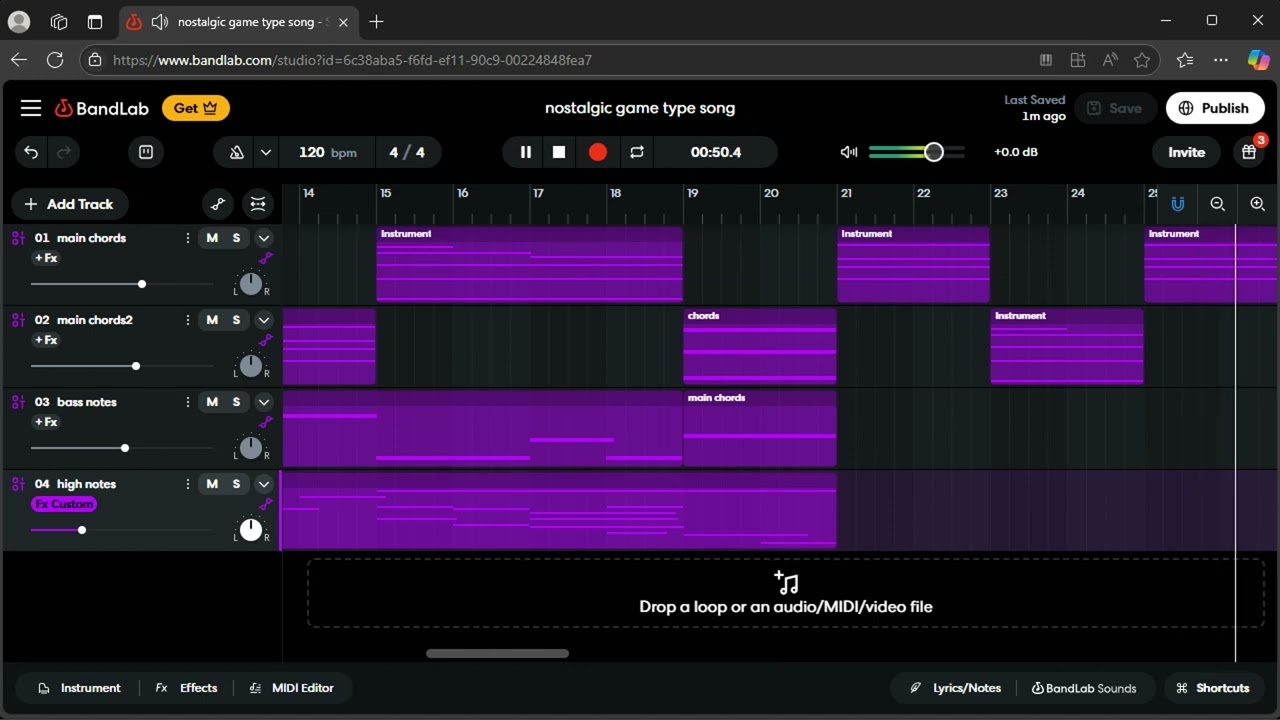
Task: Expand the high notes track chevron
Action: [x=264, y=484]
